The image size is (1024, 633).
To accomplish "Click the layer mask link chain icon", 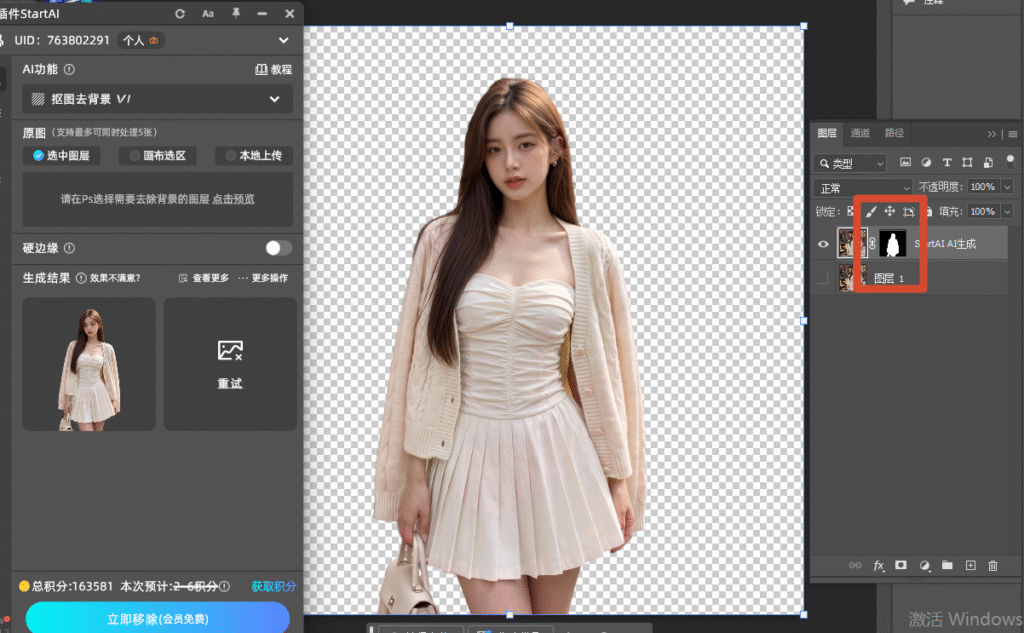I will click(872, 244).
